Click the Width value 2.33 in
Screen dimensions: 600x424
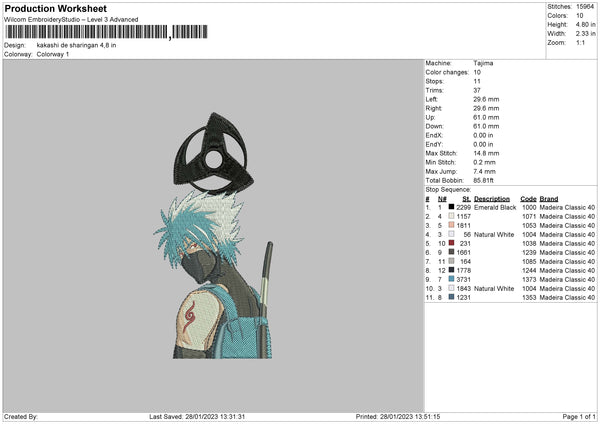point(585,34)
